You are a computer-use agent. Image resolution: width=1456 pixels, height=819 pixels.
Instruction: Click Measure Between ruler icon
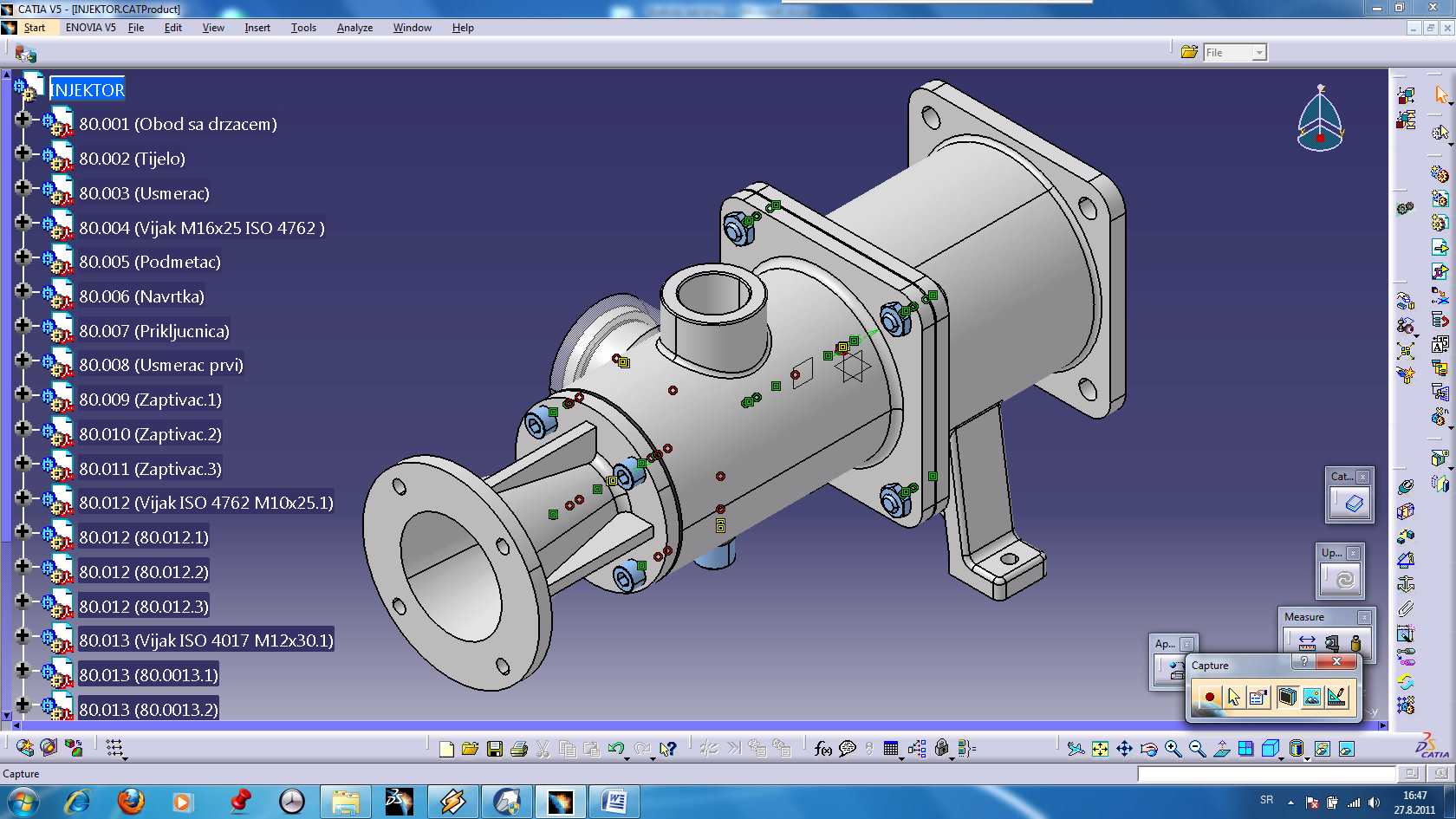(x=1307, y=643)
